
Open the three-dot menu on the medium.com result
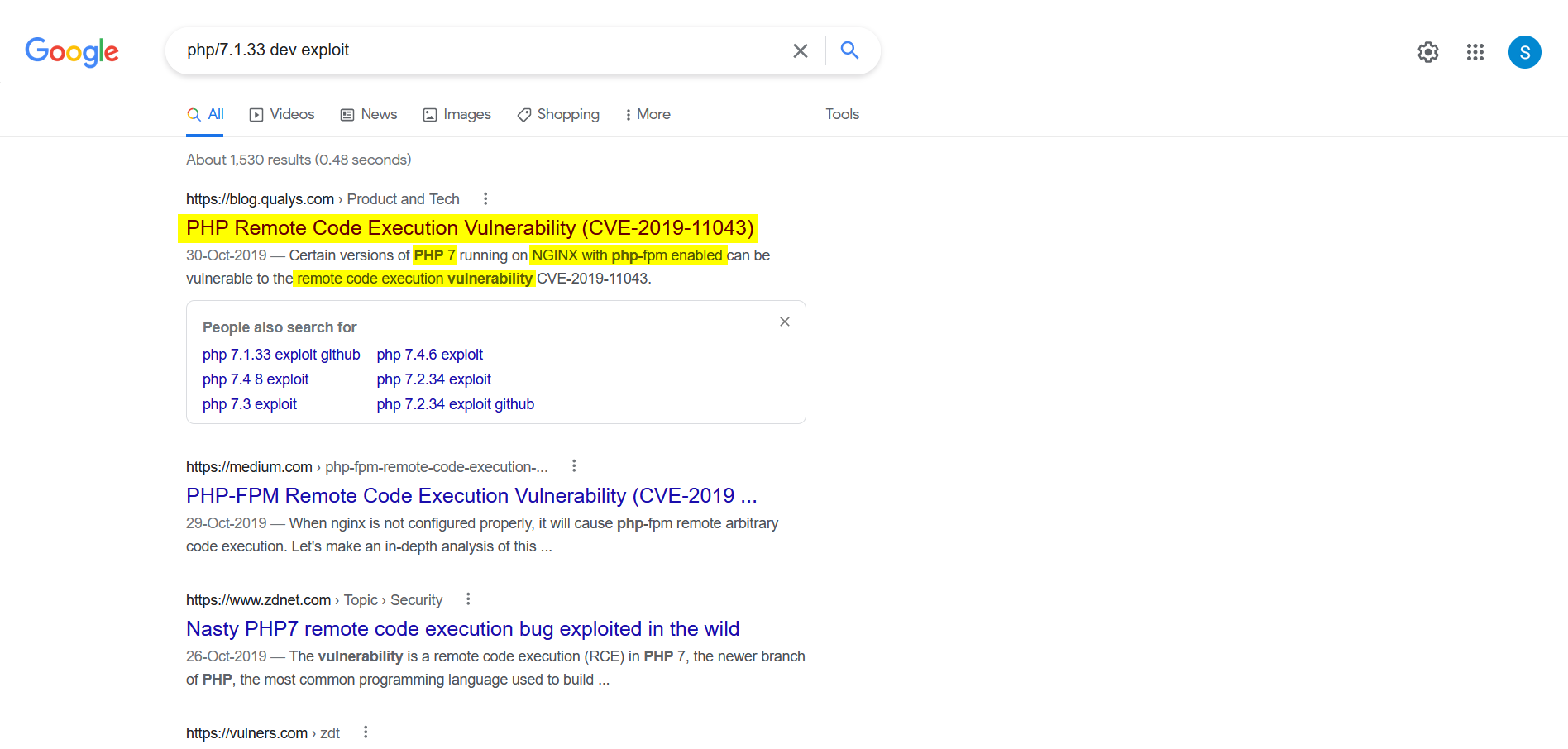(x=574, y=465)
